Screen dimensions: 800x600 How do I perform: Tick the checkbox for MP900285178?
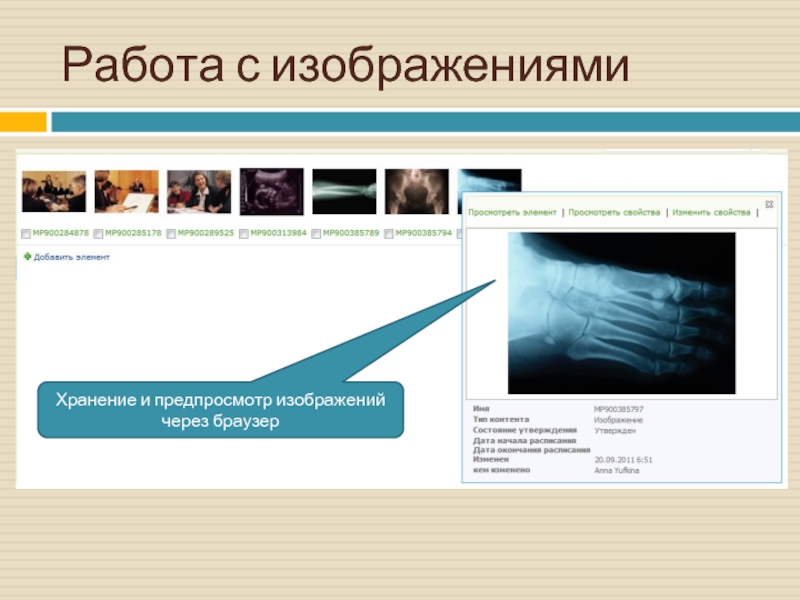click(98, 234)
